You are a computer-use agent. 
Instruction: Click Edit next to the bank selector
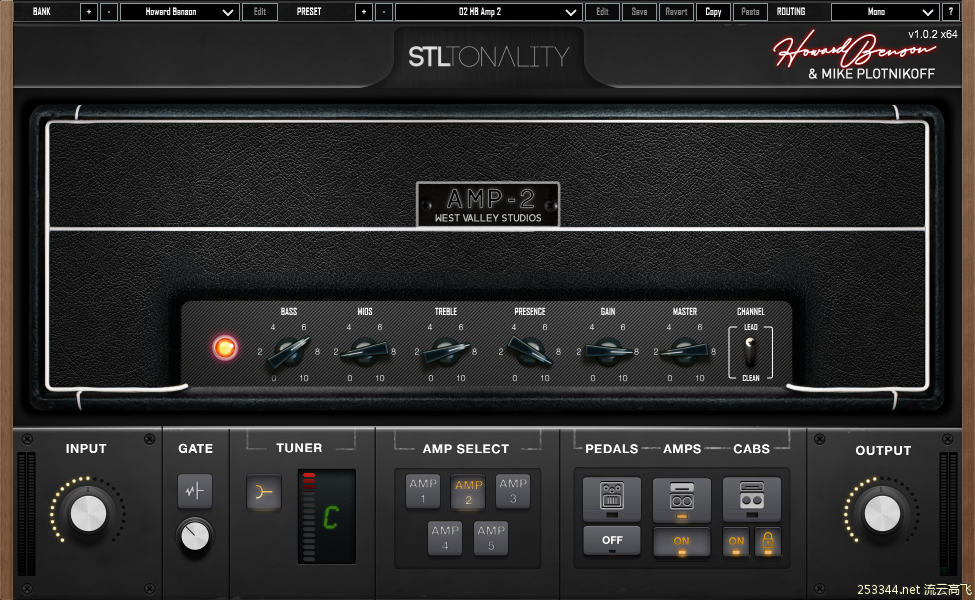click(260, 11)
